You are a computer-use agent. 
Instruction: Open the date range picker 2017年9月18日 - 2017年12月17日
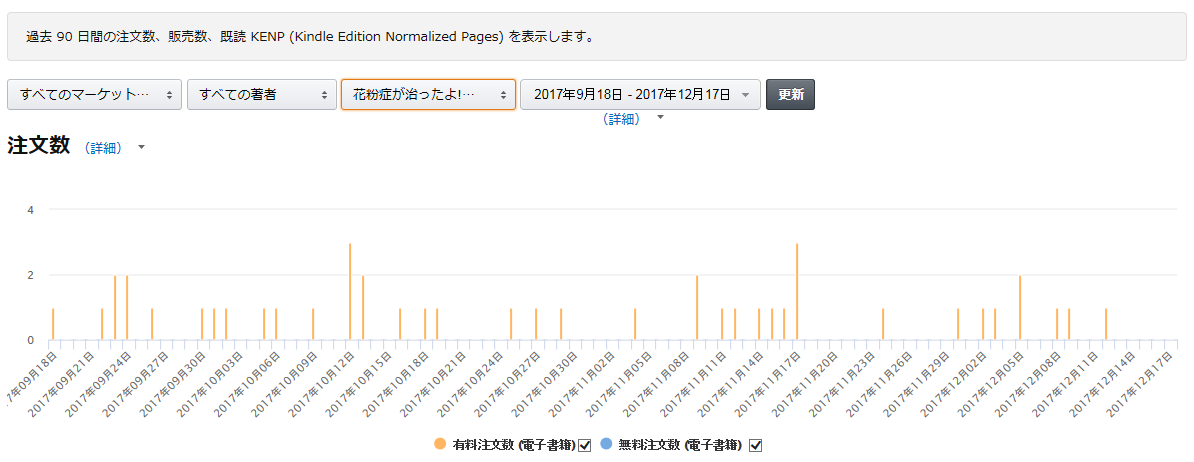(640, 94)
